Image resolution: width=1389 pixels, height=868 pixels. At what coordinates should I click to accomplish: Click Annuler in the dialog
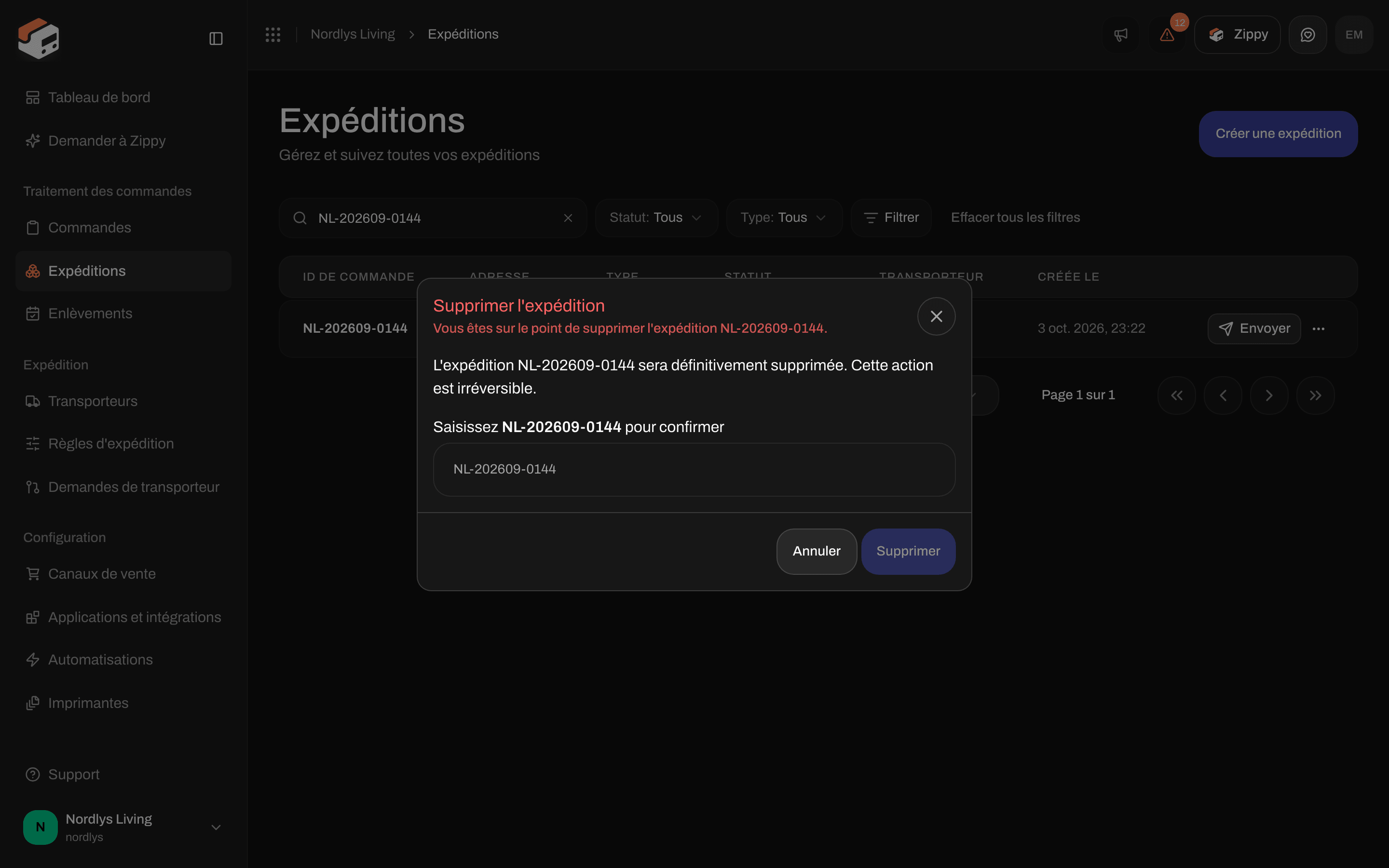[816, 552]
